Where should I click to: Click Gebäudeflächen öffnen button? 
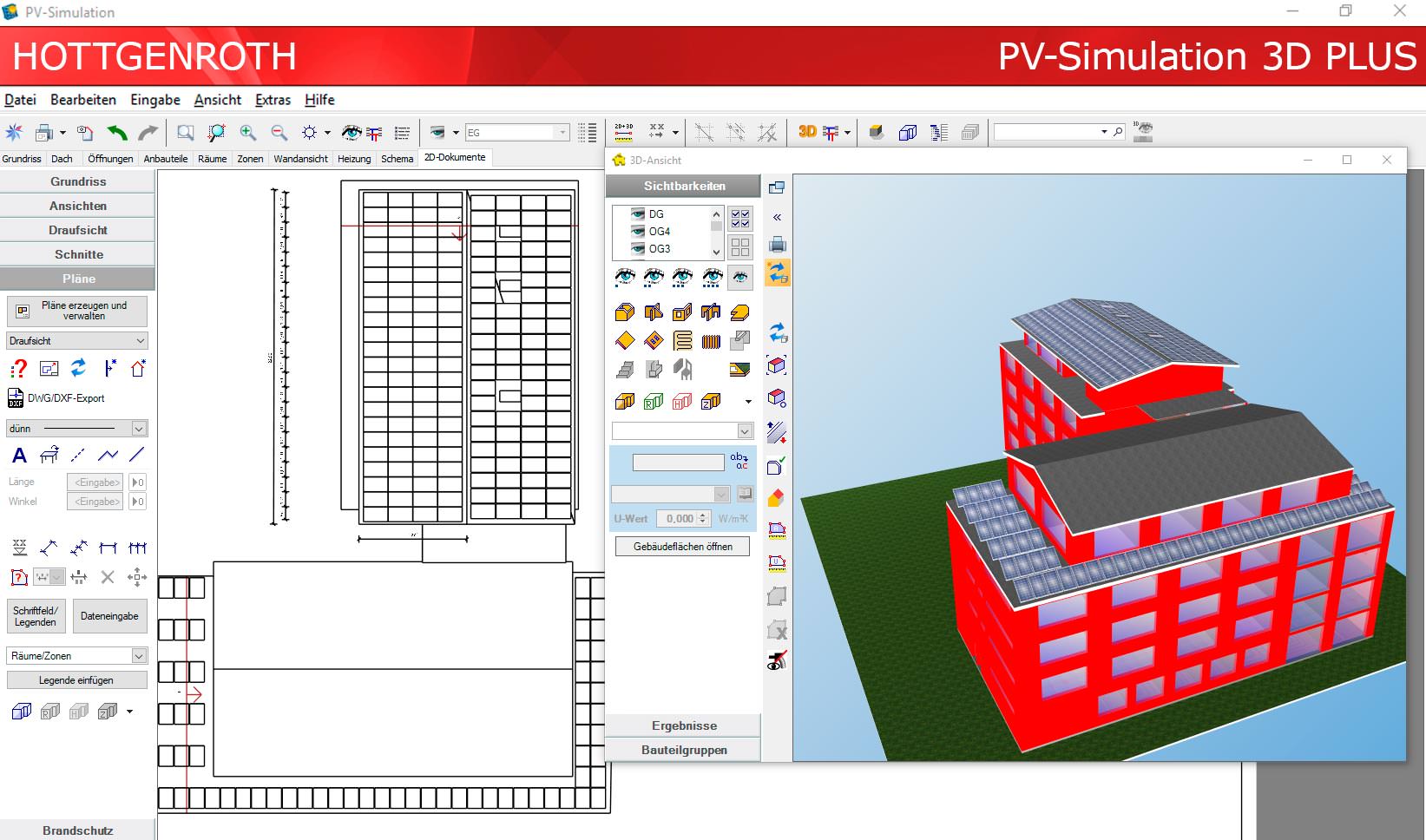tap(682, 547)
